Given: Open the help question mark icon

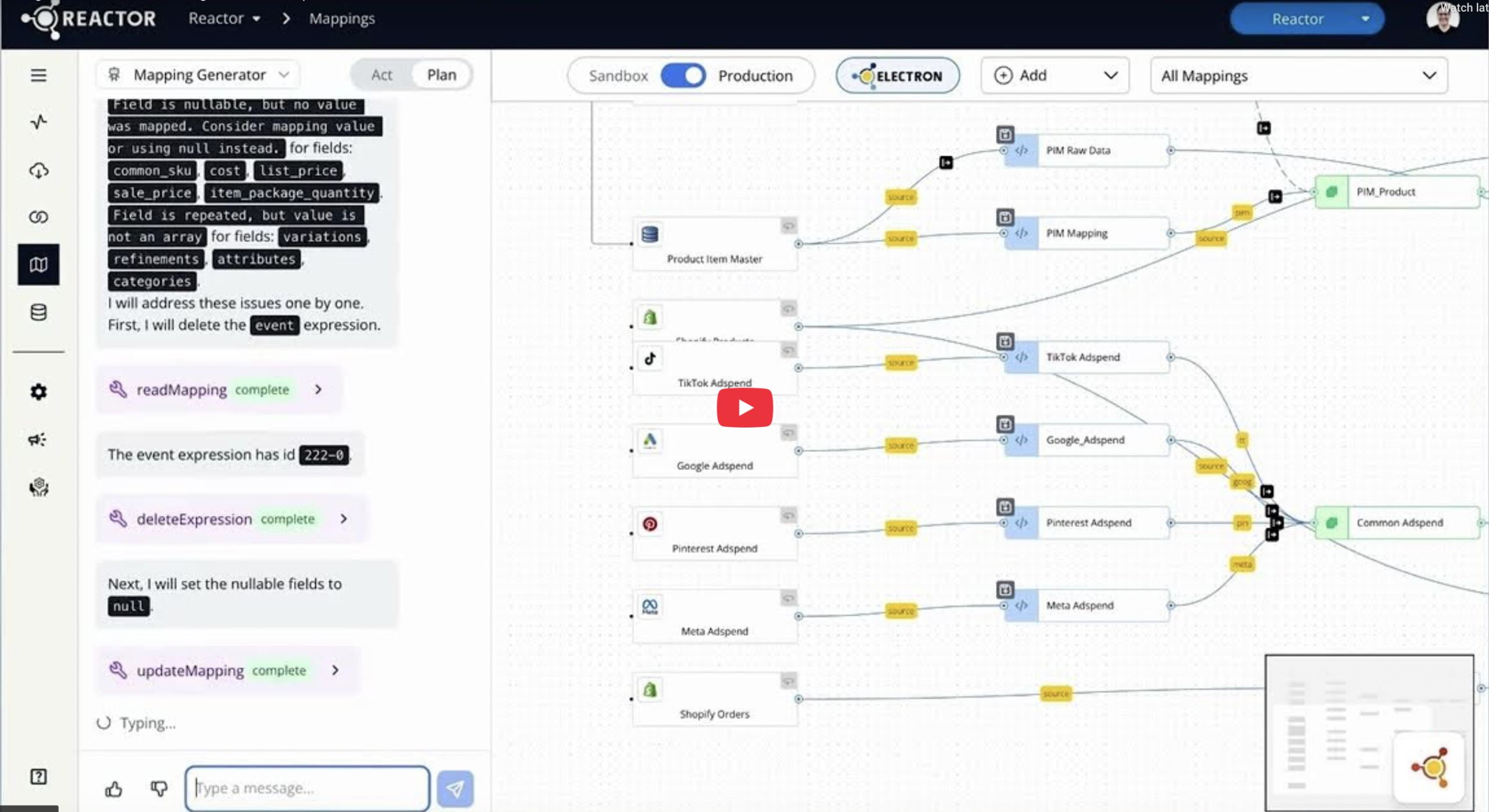Looking at the screenshot, I should click(38, 777).
